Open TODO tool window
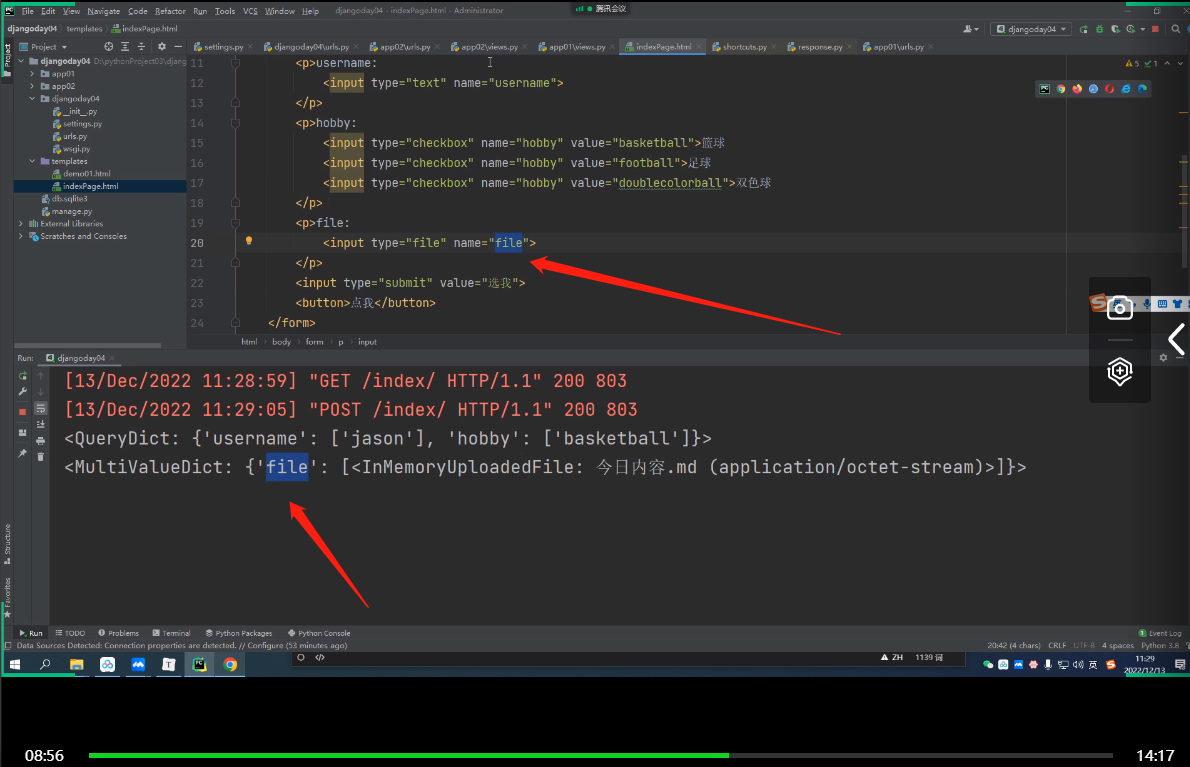The width and height of the screenshot is (1190, 767). (70, 633)
